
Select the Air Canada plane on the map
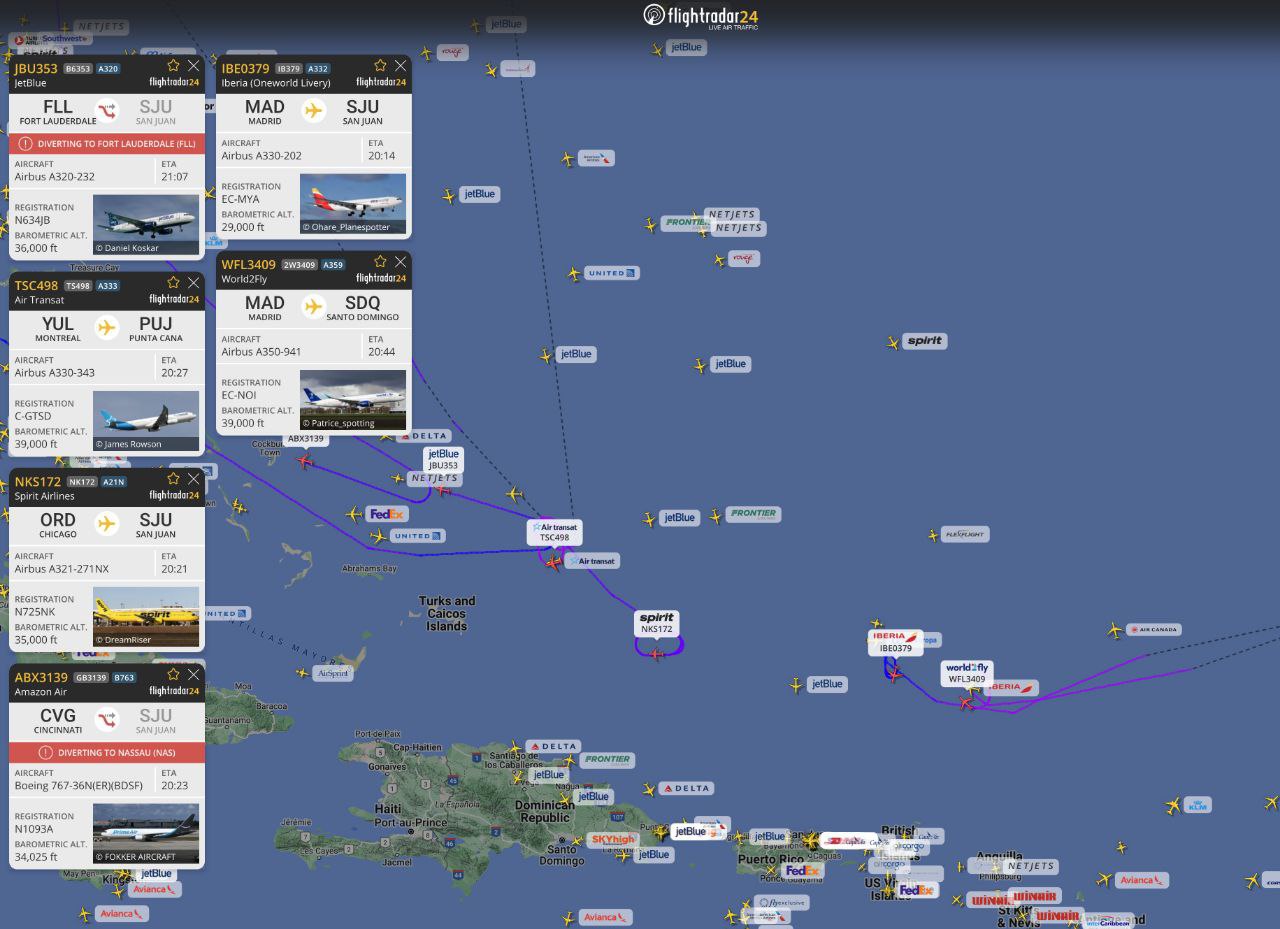click(x=1115, y=630)
